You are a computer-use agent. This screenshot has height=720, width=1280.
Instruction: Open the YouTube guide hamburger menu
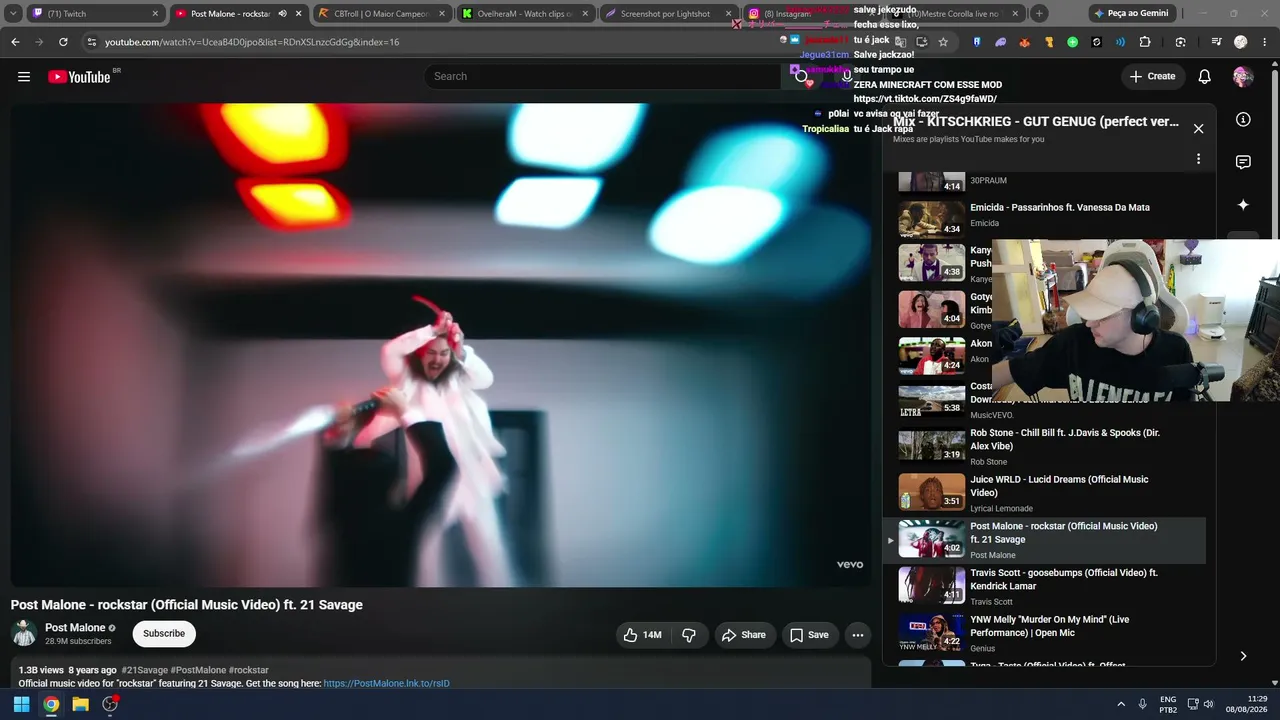(x=24, y=76)
